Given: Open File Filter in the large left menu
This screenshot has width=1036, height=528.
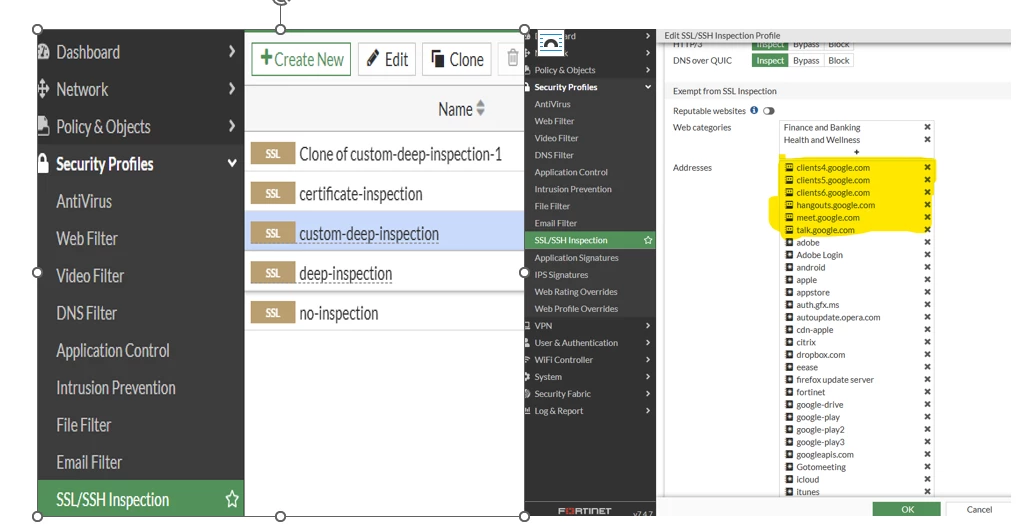Looking at the screenshot, I should pos(83,425).
